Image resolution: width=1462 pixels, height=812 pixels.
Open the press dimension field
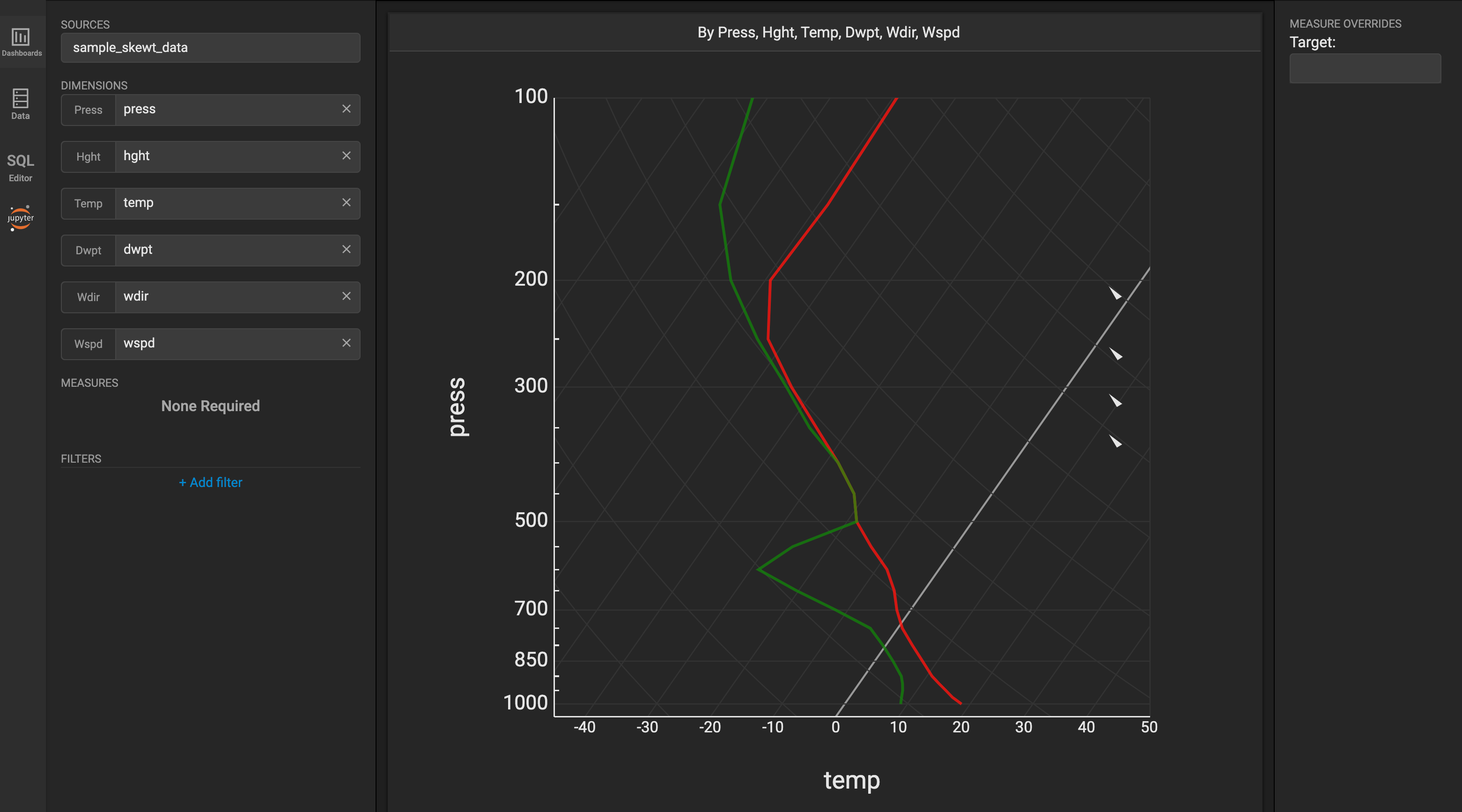coord(227,110)
